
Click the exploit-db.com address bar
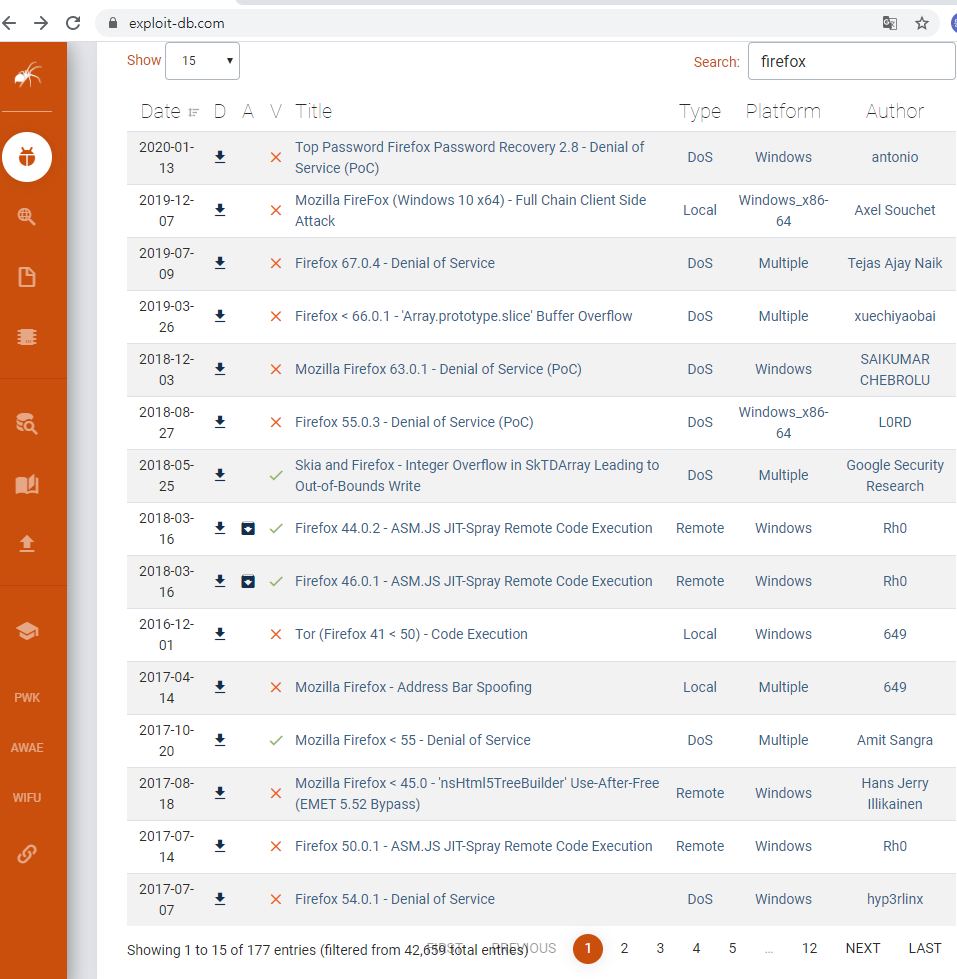(487, 23)
